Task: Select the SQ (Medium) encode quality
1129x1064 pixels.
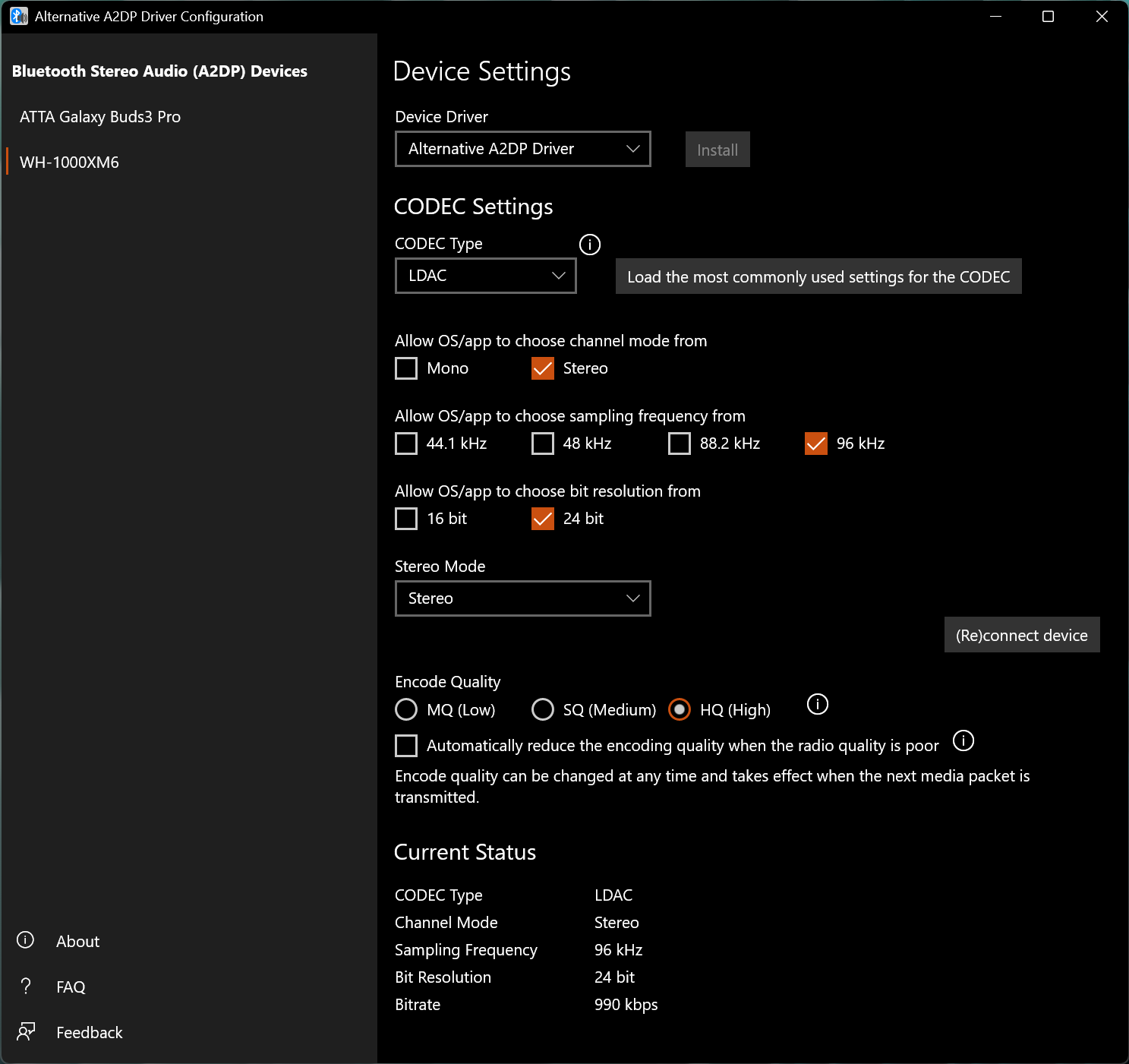Action: click(543, 709)
